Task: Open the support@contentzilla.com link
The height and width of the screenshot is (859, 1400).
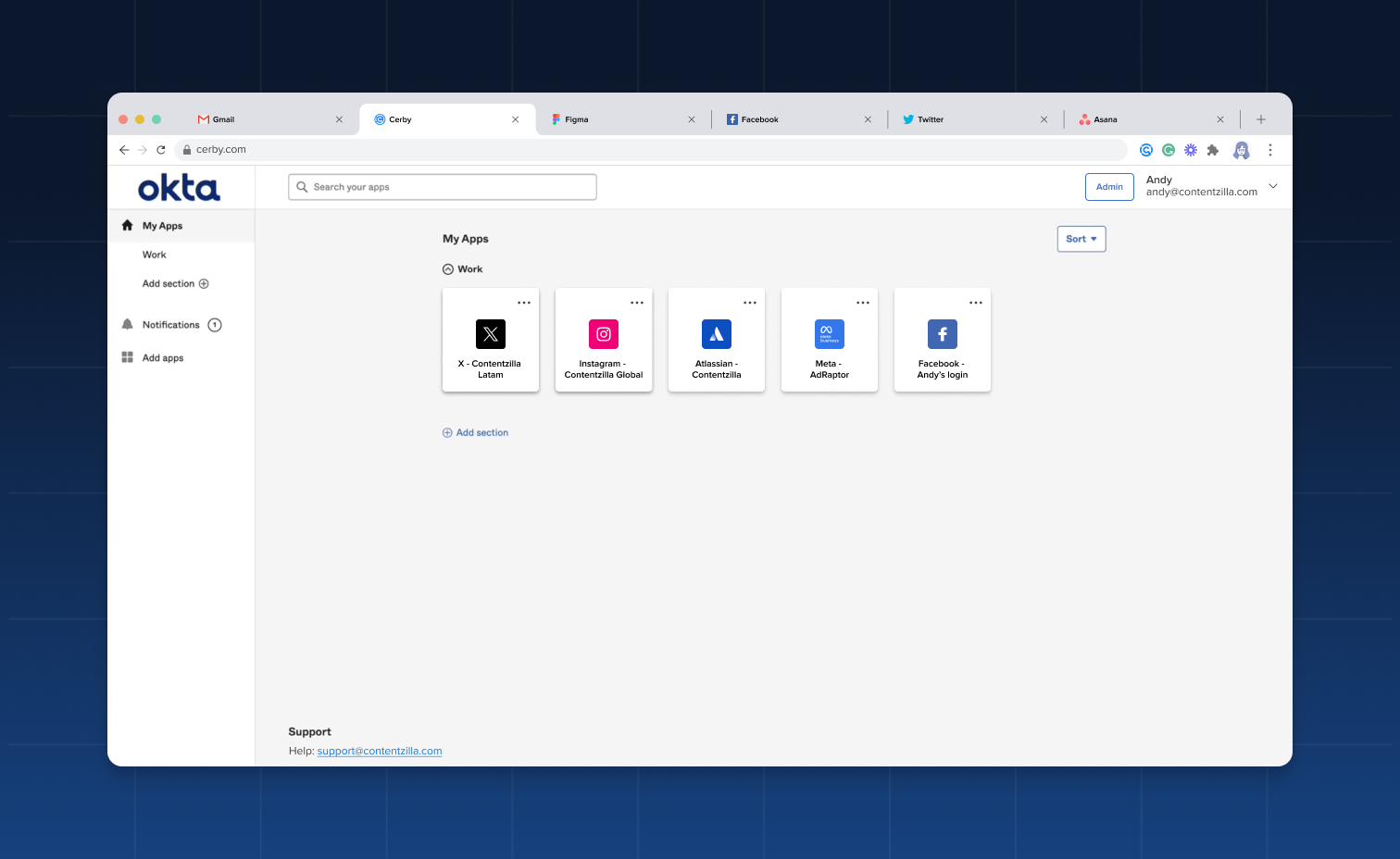Action: [380, 752]
